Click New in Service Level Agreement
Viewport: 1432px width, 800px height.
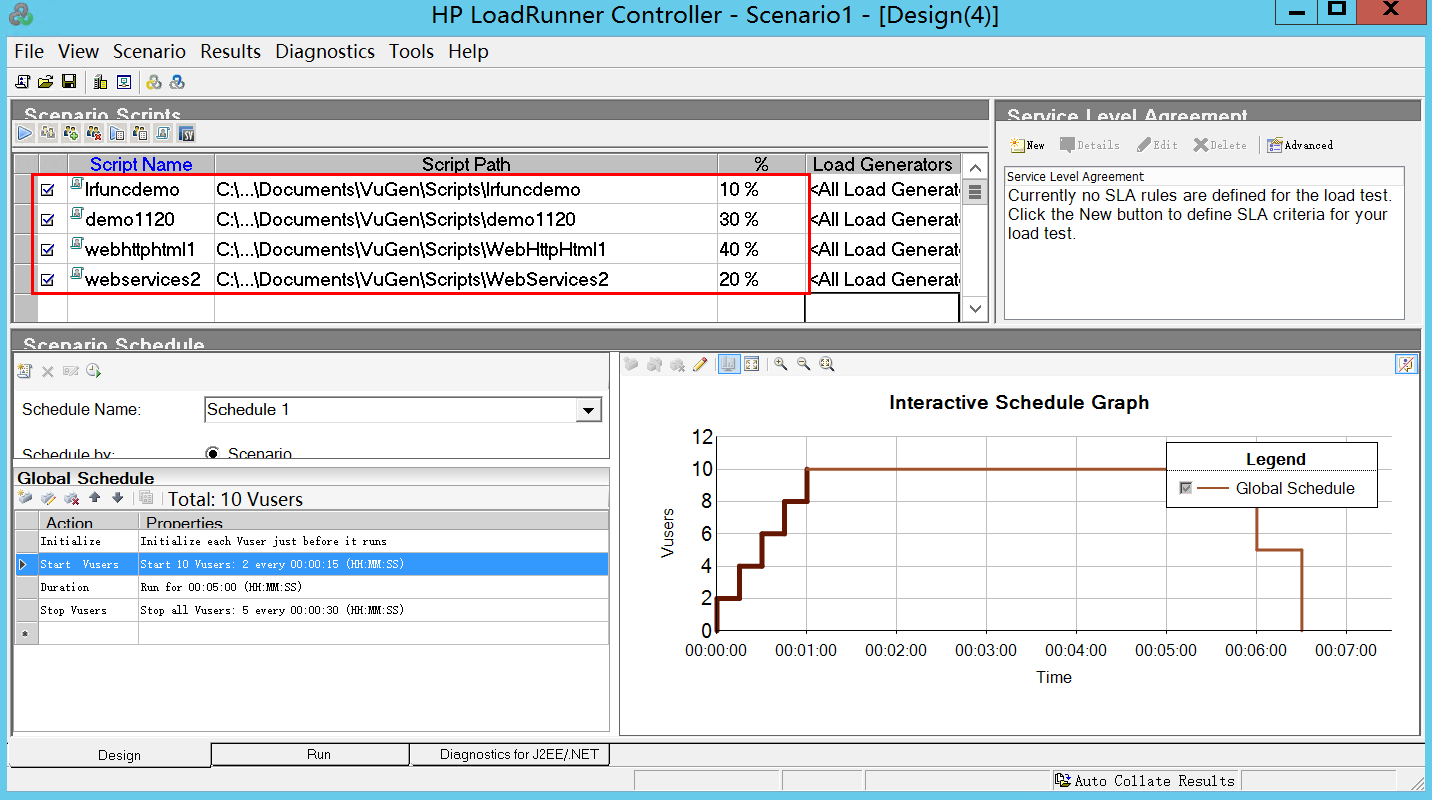pyautogui.click(x=1027, y=145)
